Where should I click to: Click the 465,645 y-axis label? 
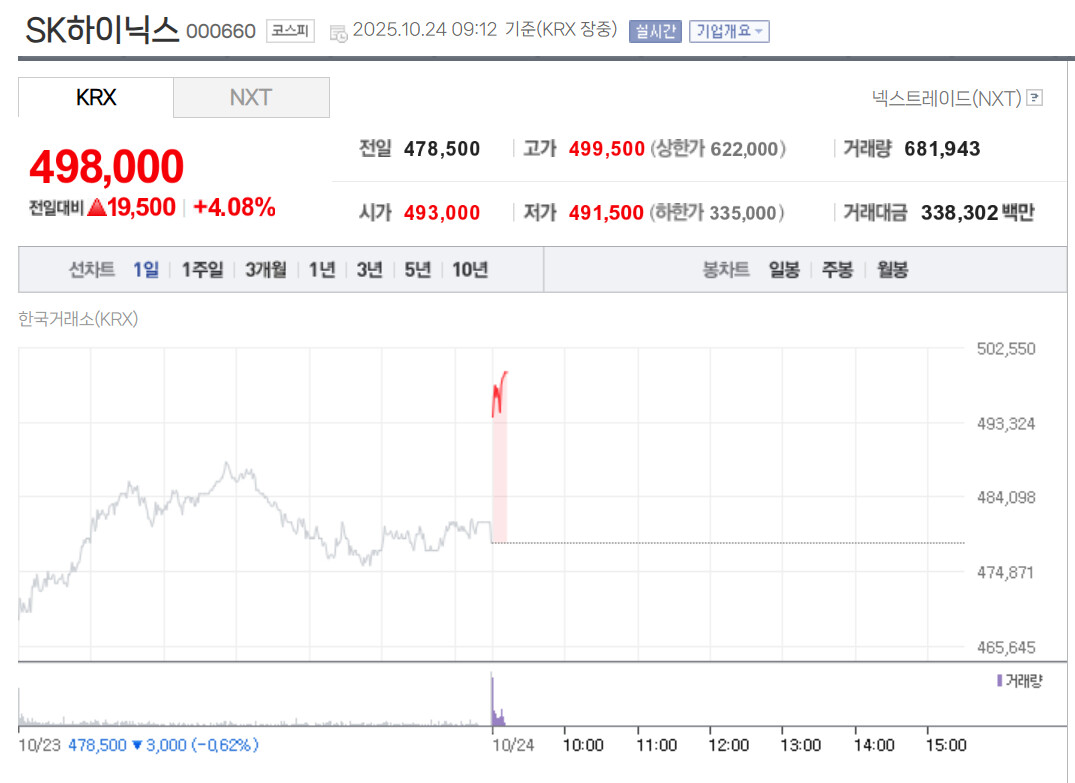pos(1006,647)
